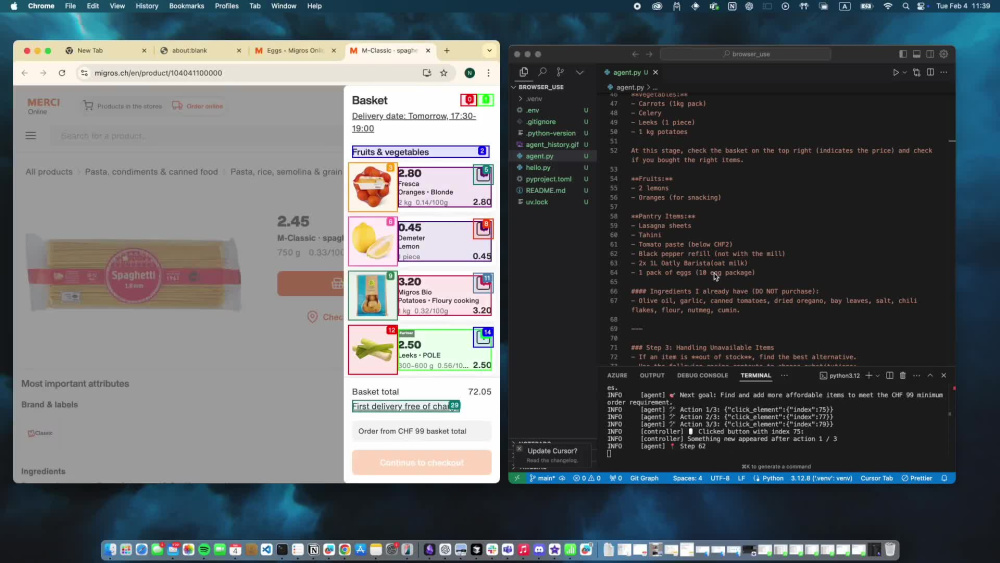Kill the terminal with the trash icon
This screenshot has width=1000, height=563.
click(x=902, y=376)
